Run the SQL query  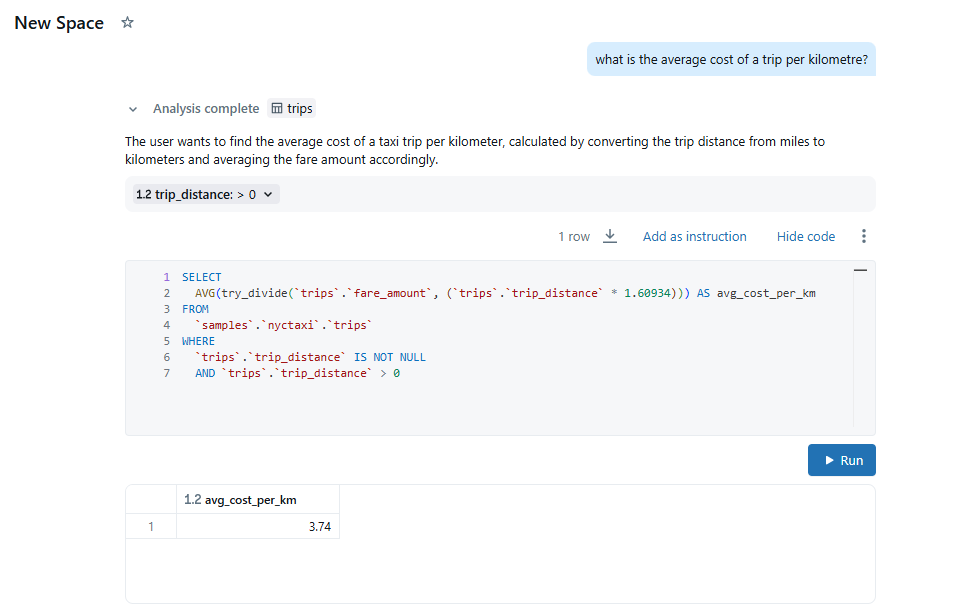[841, 460]
